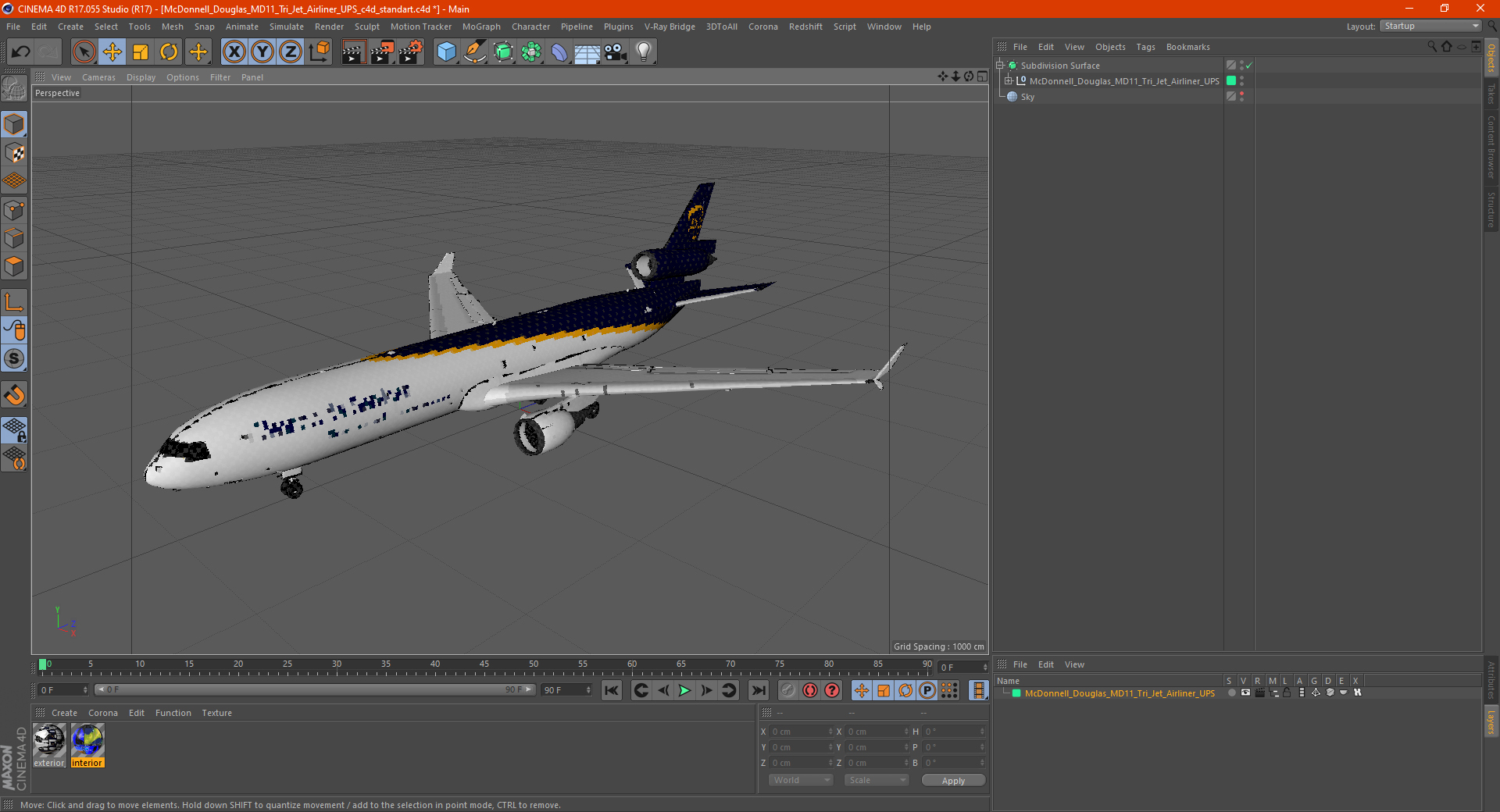Open the World coordinate dropdown

click(801, 780)
